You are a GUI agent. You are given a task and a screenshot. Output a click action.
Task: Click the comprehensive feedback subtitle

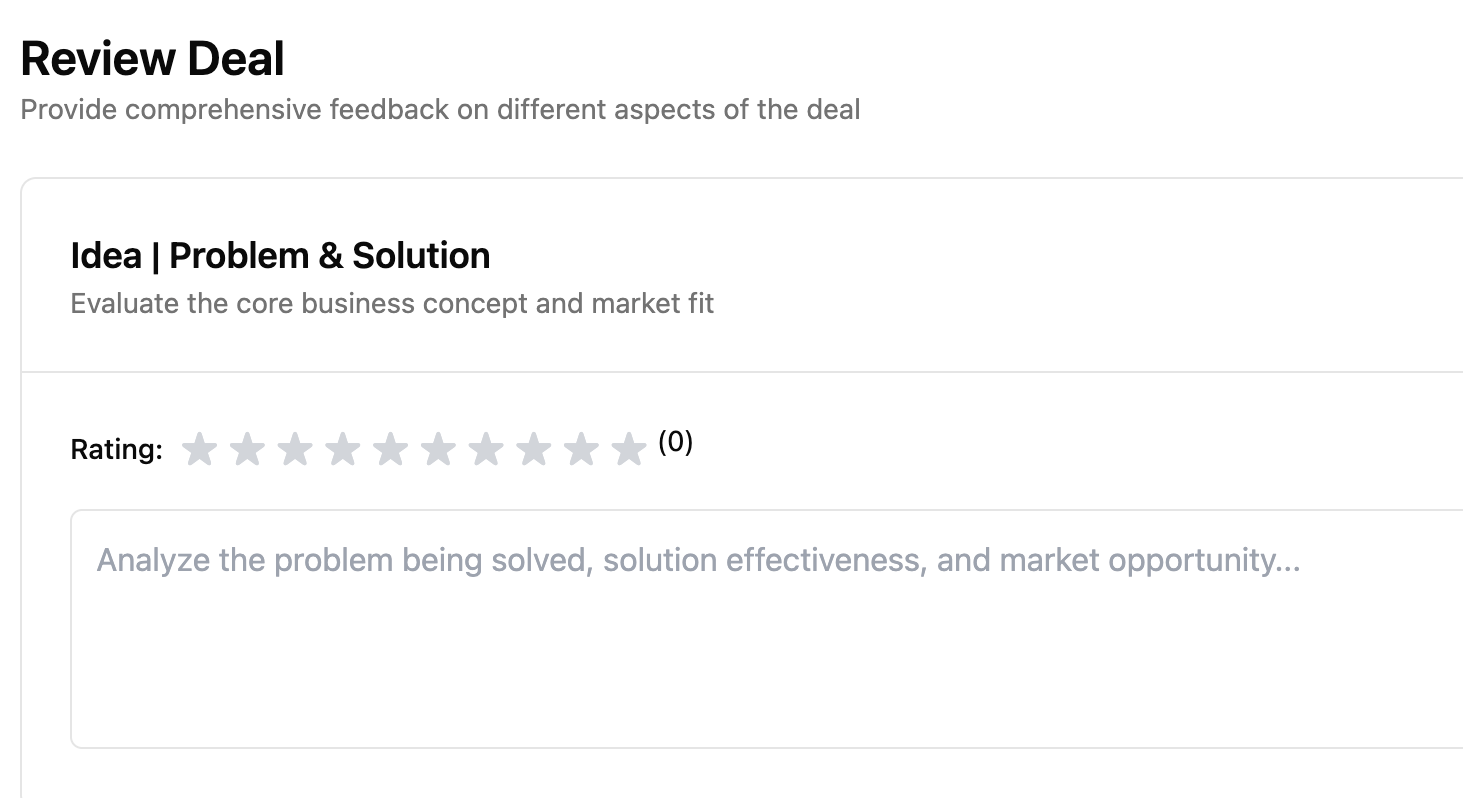440,109
